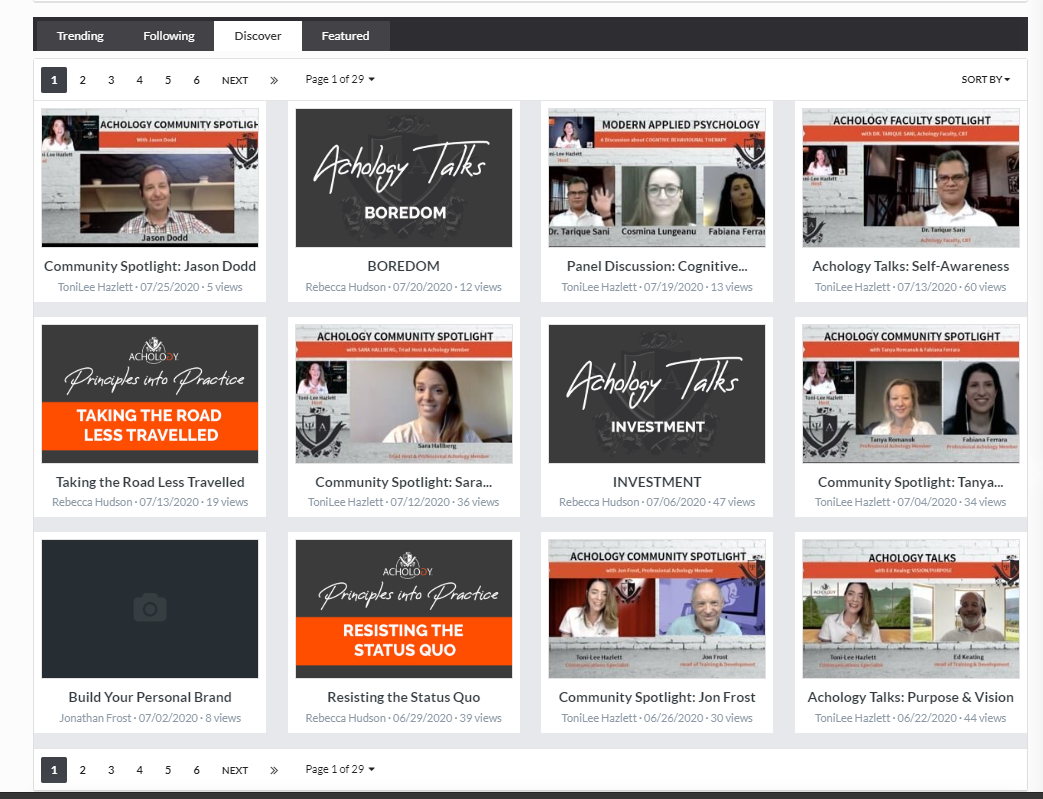The height and width of the screenshot is (799, 1043).
Task: Click date 06/22/2020 under Purpose & Vision
Action: point(927,718)
